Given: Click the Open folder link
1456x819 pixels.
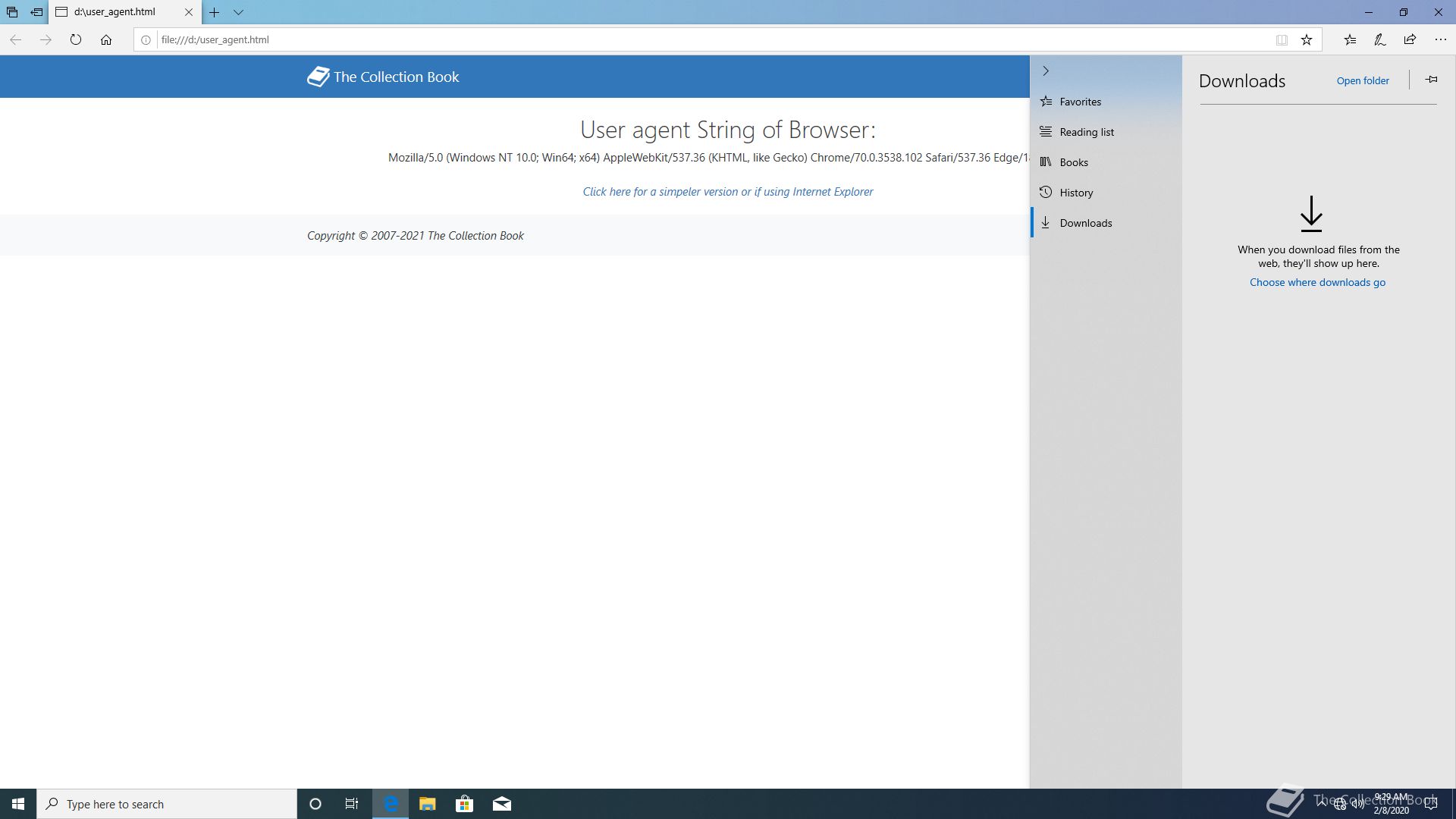Looking at the screenshot, I should [1363, 80].
